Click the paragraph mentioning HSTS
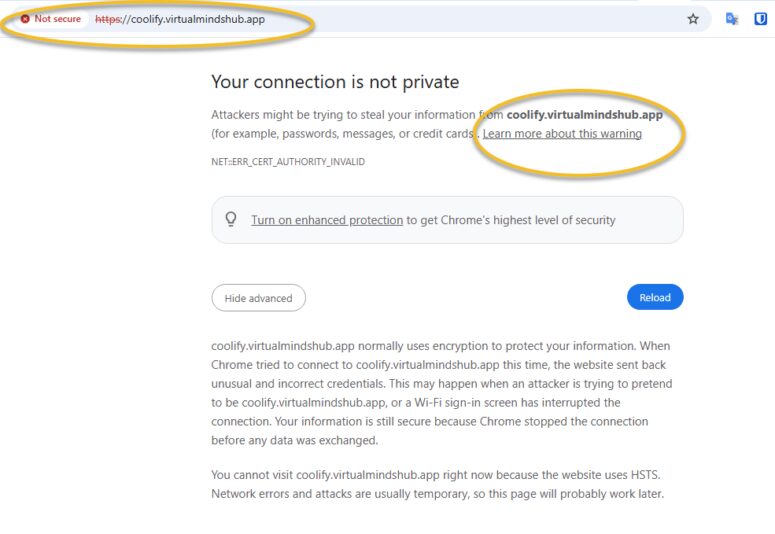The image size is (775, 534). pos(437,485)
